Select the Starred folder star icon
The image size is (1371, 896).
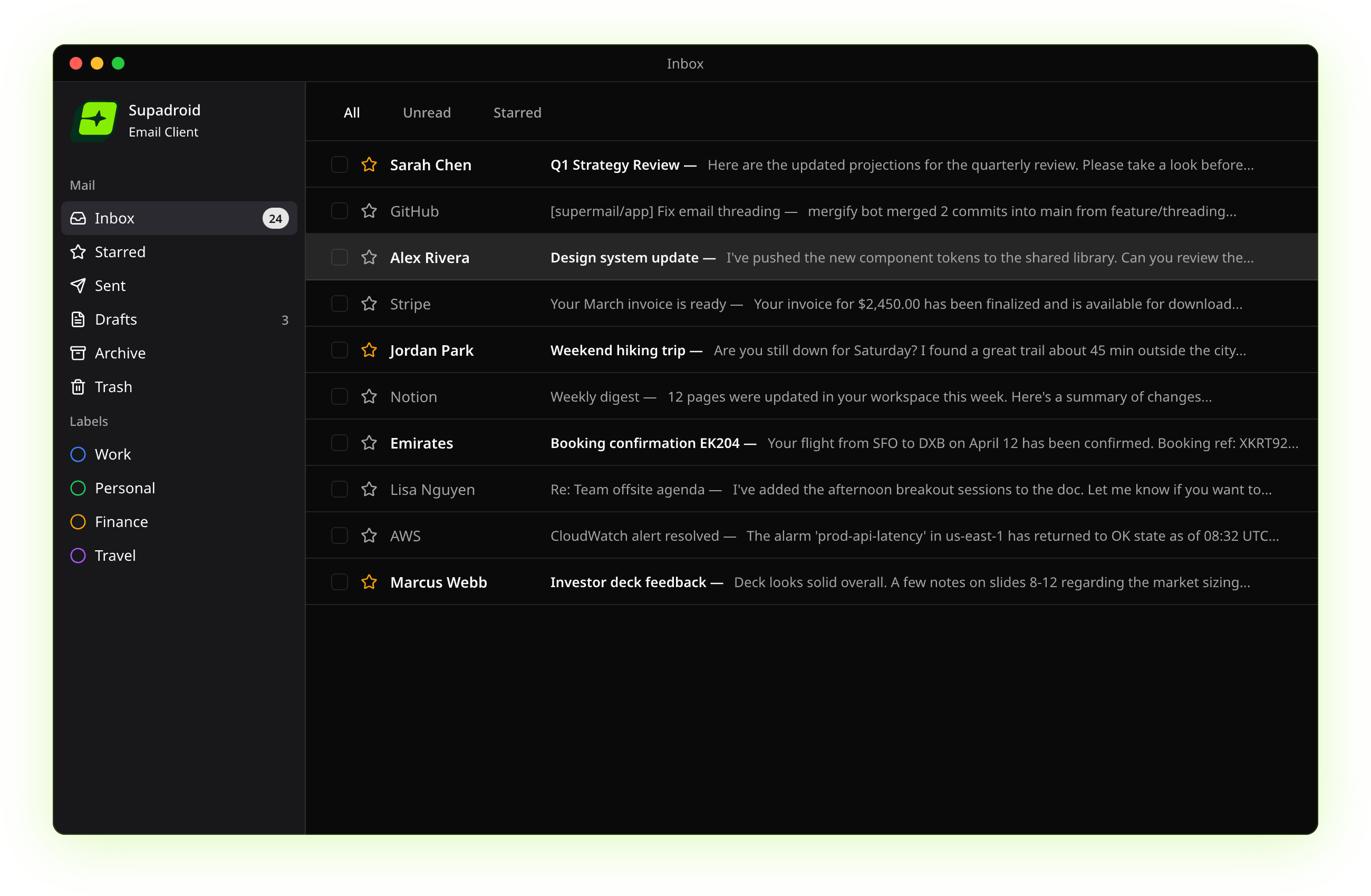(79, 251)
